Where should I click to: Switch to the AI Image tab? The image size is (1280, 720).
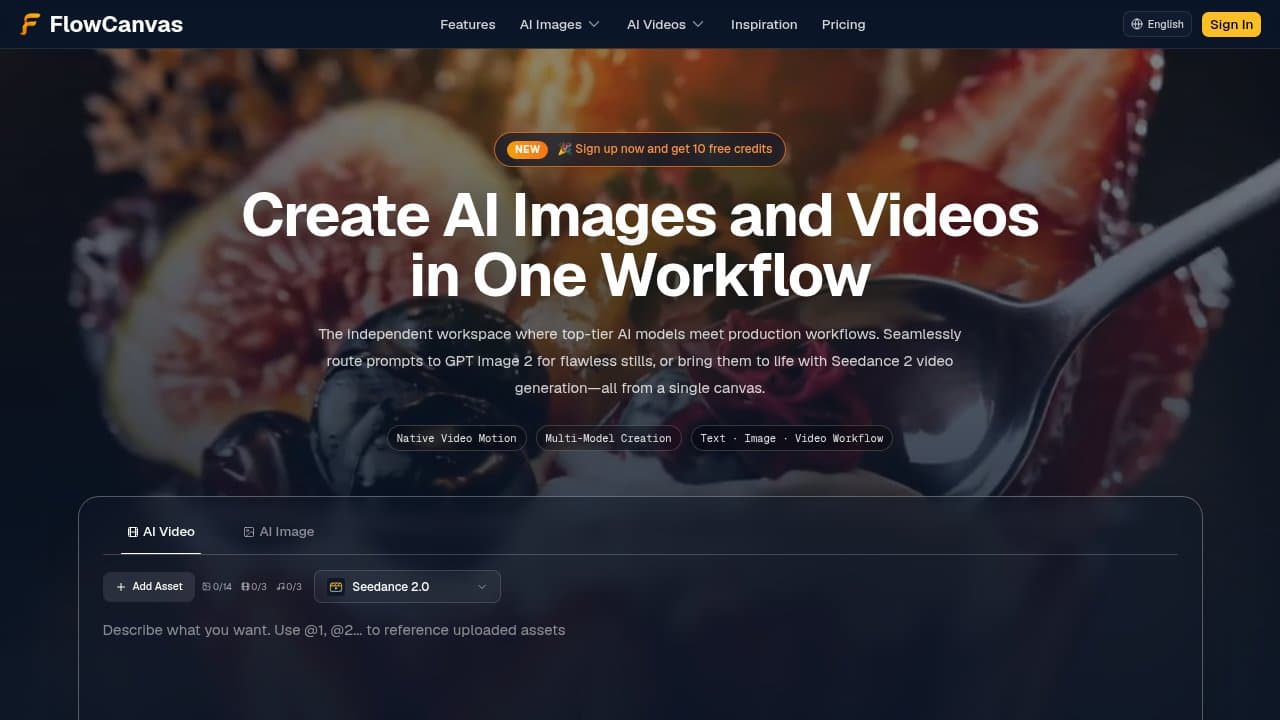click(279, 532)
